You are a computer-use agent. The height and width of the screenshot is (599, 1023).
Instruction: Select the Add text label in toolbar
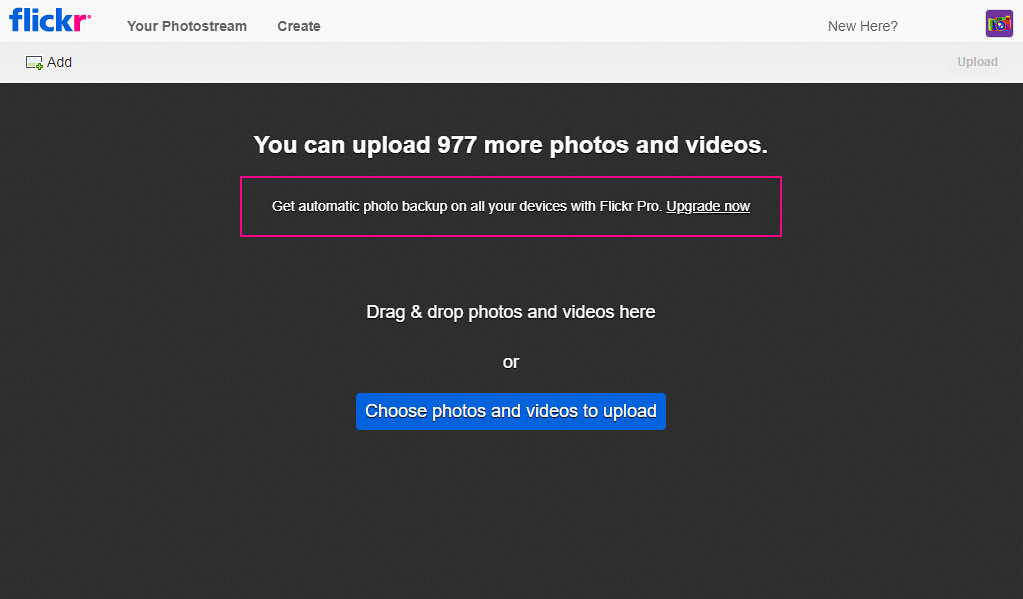[60, 62]
